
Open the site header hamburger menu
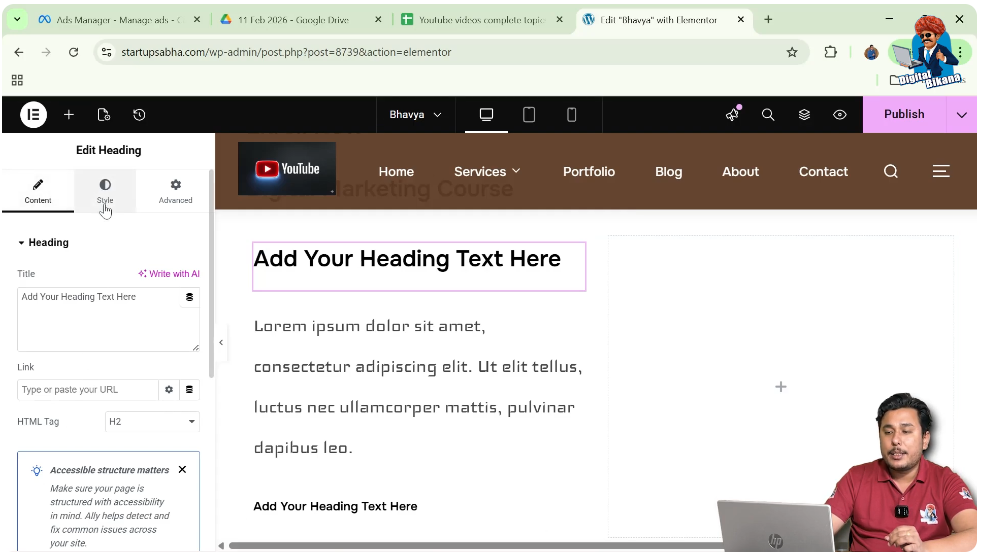click(941, 171)
